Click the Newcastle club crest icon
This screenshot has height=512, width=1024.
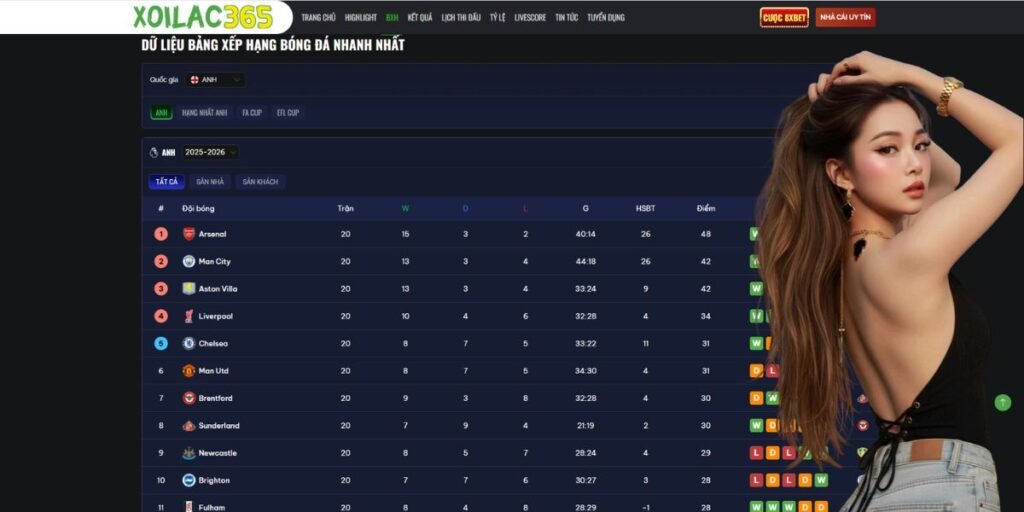[189, 453]
